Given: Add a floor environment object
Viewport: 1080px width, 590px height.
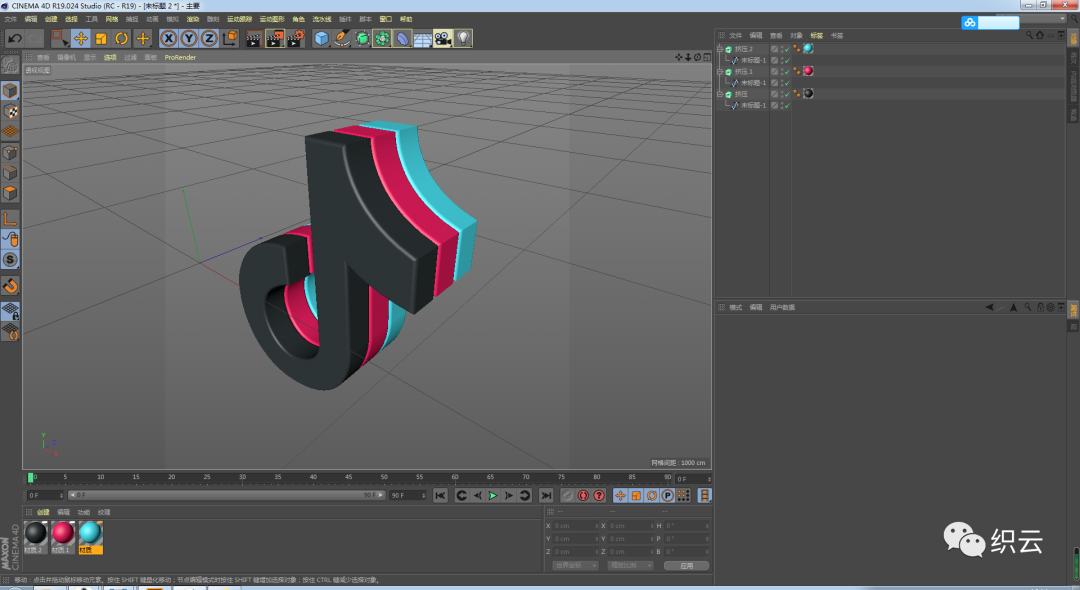Looking at the screenshot, I should click(x=423, y=39).
